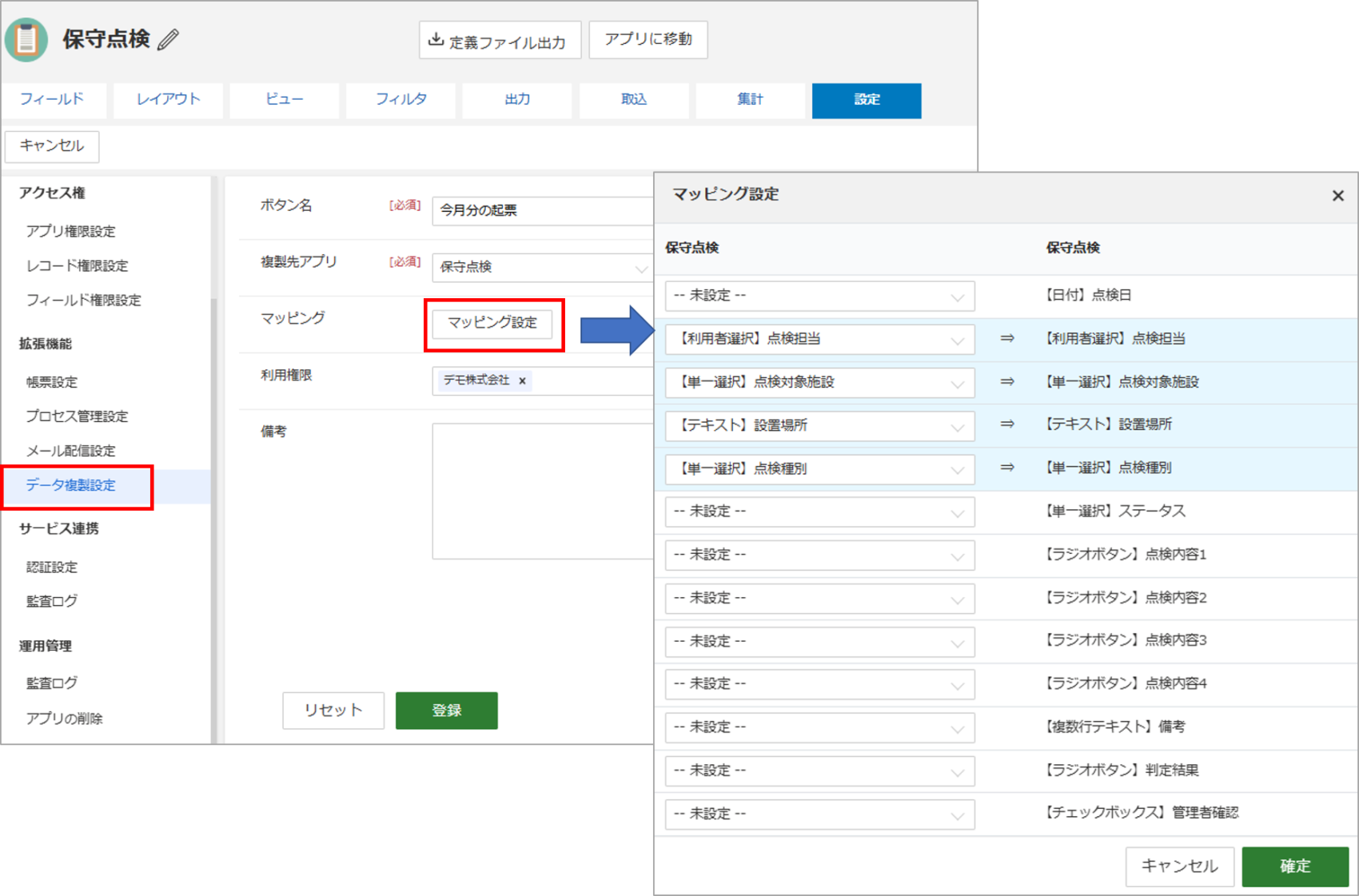Viewport: 1359px width, 896px height.
Task: Click the アプリに移動 button
Action: pyautogui.click(x=648, y=40)
